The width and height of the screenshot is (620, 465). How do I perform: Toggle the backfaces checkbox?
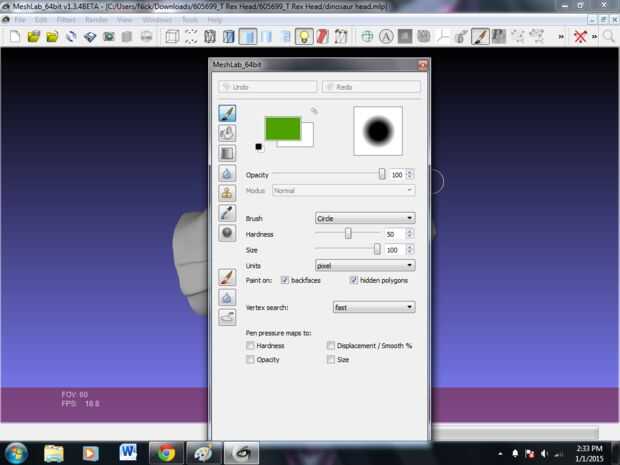pyautogui.click(x=285, y=280)
